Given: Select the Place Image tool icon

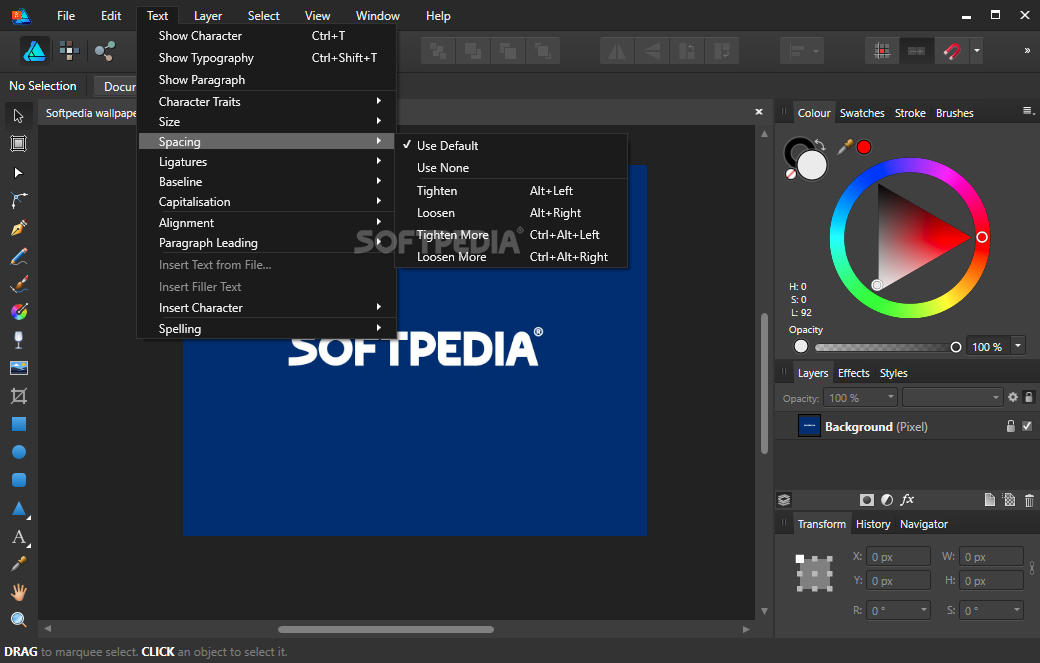Looking at the screenshot, I should [19, 368].
